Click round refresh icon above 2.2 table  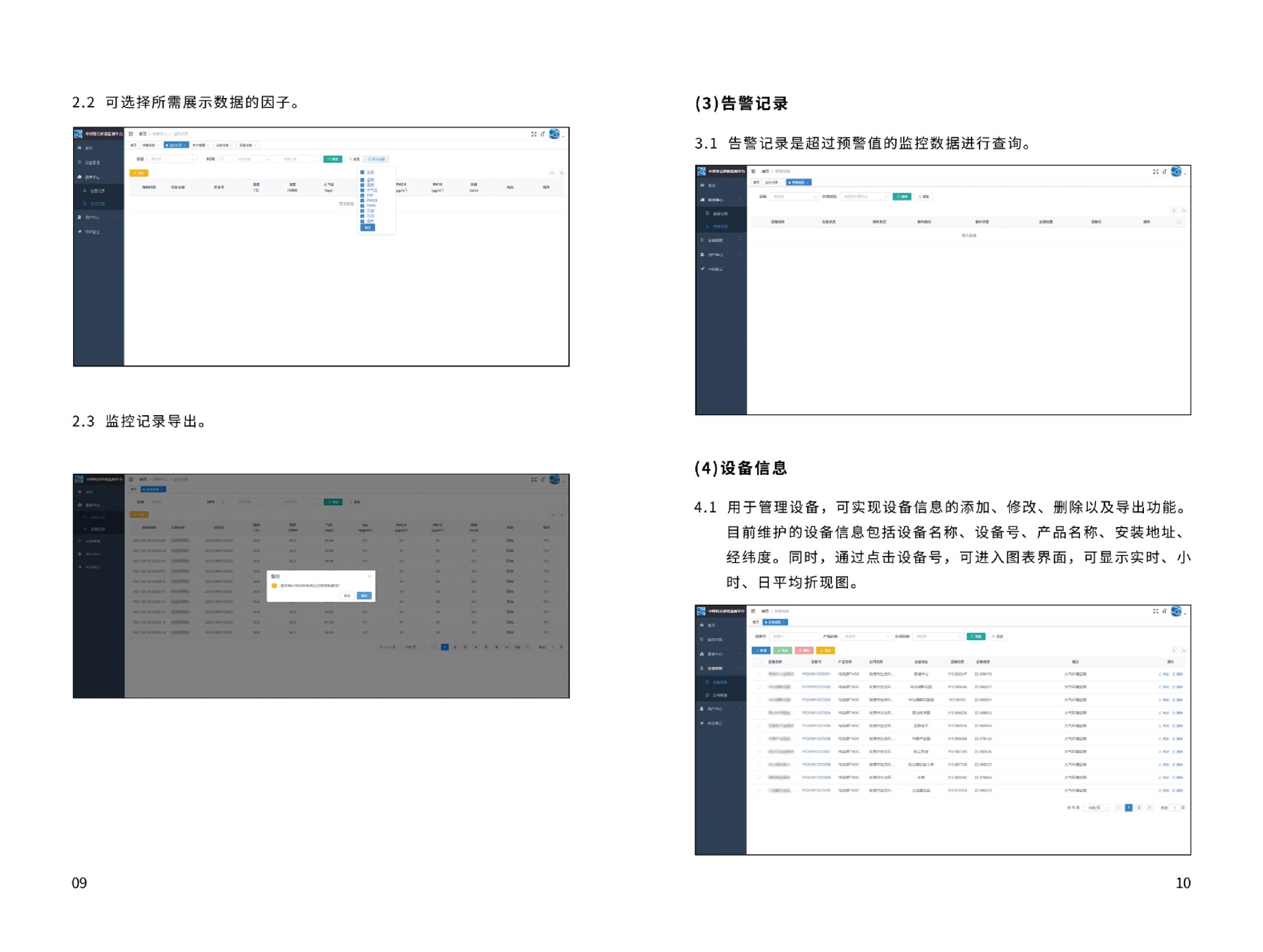point(562,173)
